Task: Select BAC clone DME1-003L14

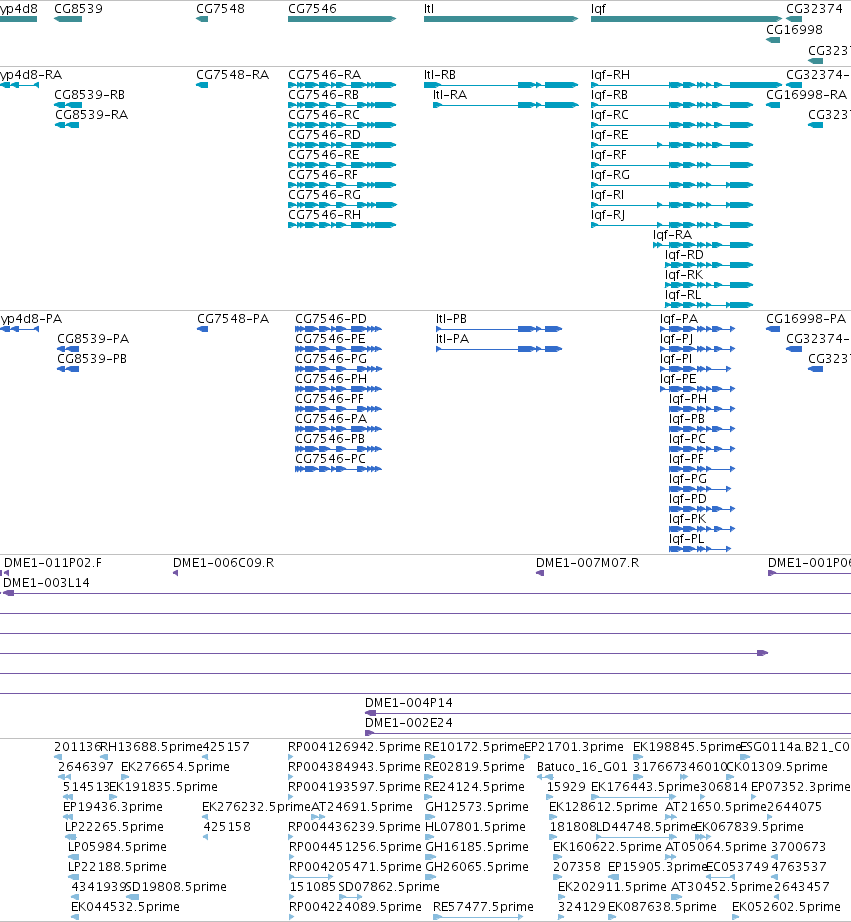Action: [46, 583]
